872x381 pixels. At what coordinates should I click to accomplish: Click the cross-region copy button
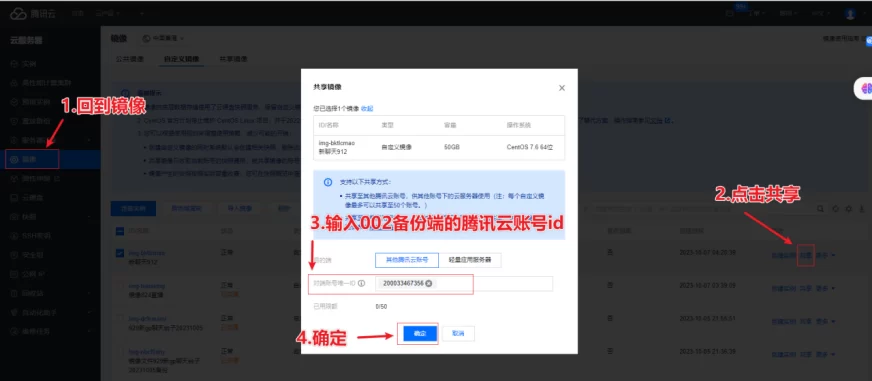pos(186,209)
